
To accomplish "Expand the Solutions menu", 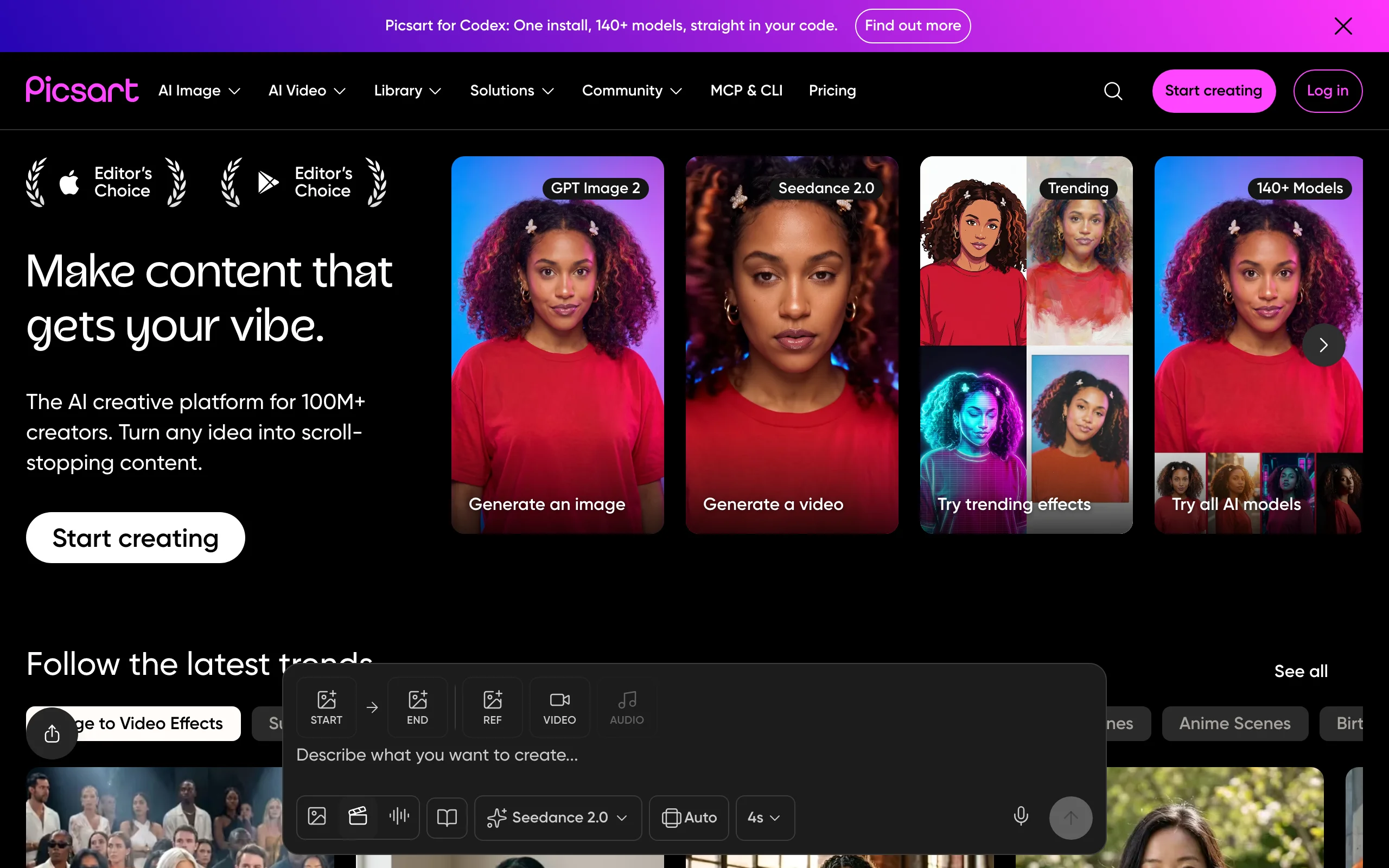I will (x=512, y=91).
